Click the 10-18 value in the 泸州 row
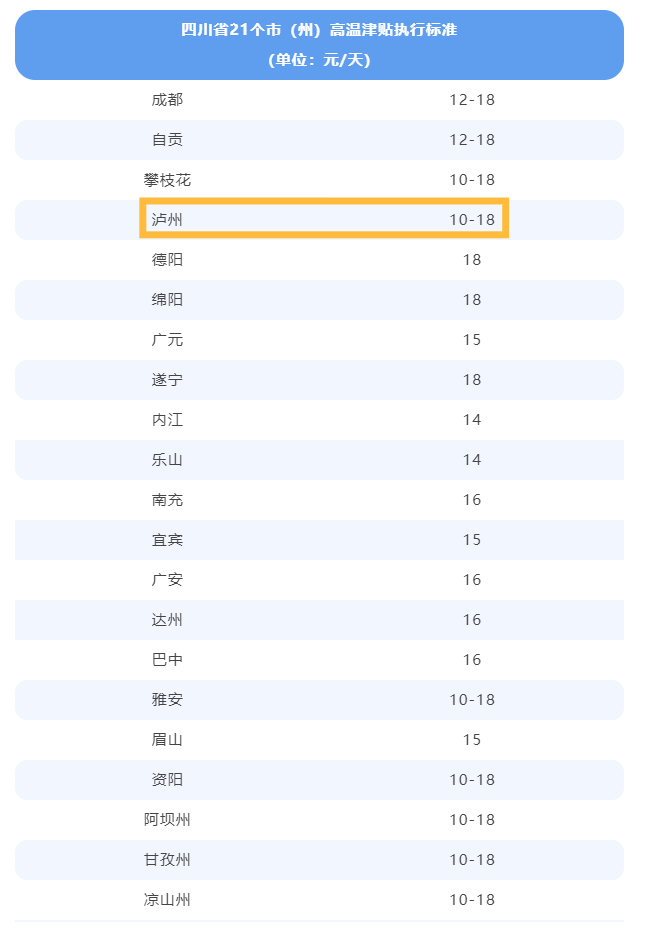 (x=472, y=220)
